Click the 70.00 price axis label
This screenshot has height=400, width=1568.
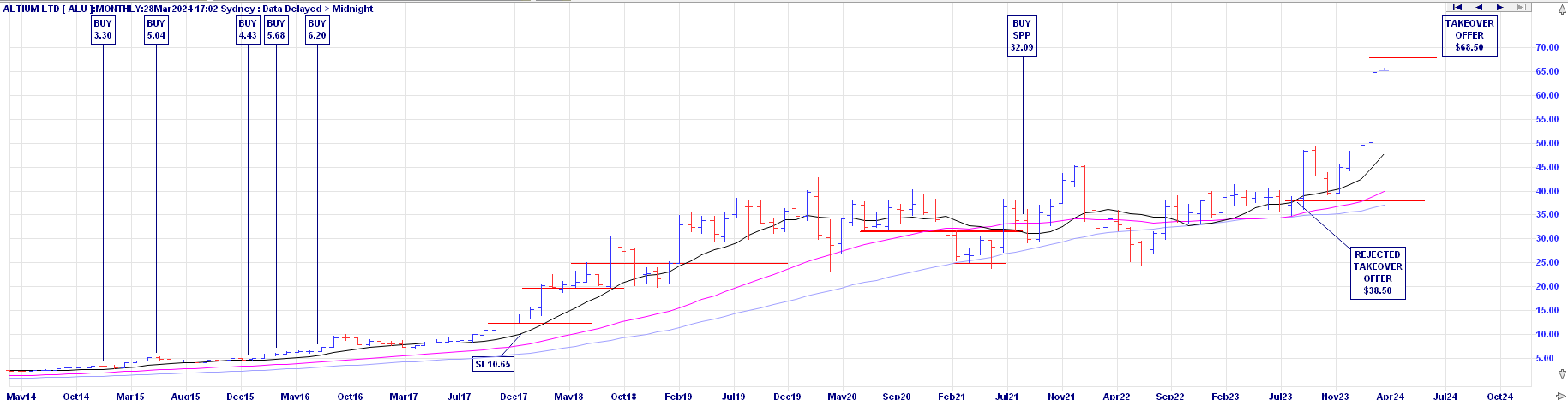click(x=1547, y=47)
